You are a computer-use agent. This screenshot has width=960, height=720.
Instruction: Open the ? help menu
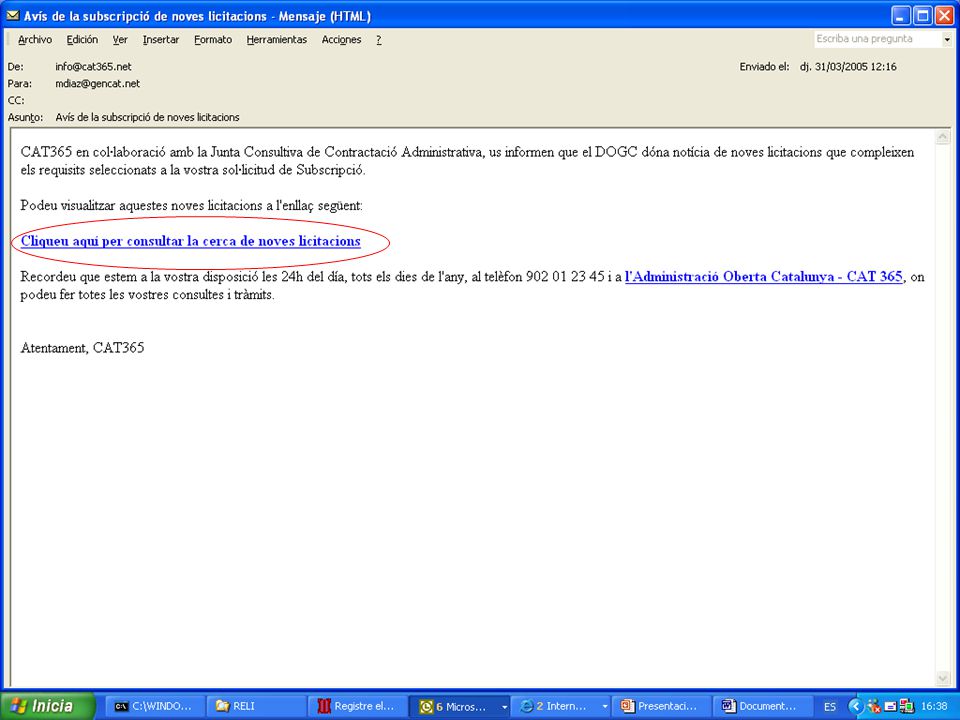[378, 40]
